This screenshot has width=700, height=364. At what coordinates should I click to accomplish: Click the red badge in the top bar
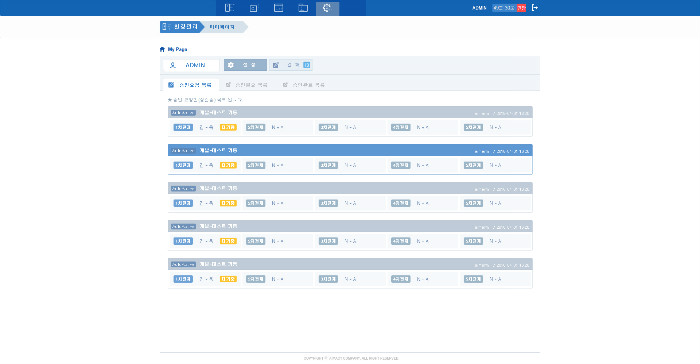click(521, 8)
